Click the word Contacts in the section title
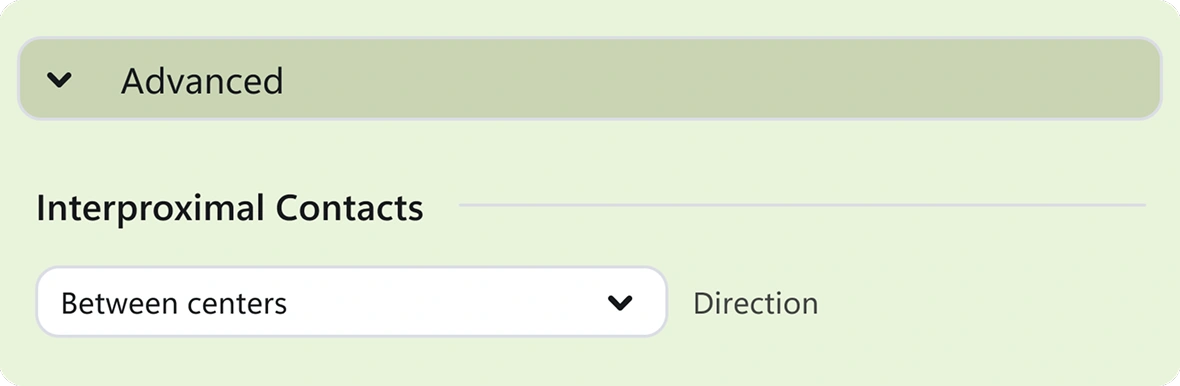Image resolution: width=1180 pixels, height=386 pixels. pyautogui.click(x=349, y=208)
